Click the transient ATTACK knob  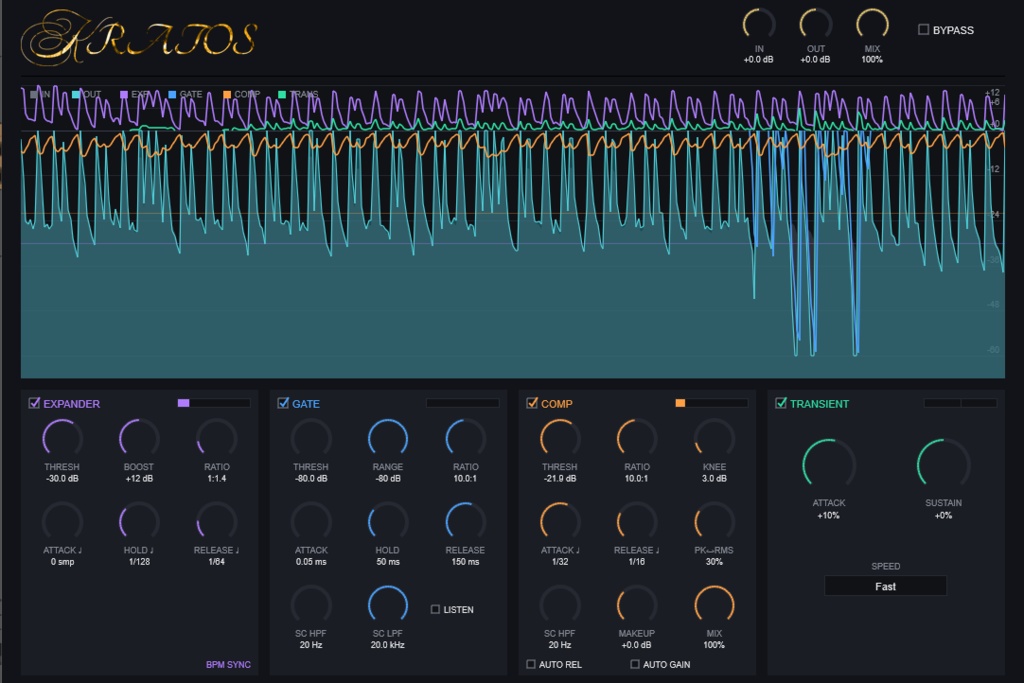coord(829,465)
